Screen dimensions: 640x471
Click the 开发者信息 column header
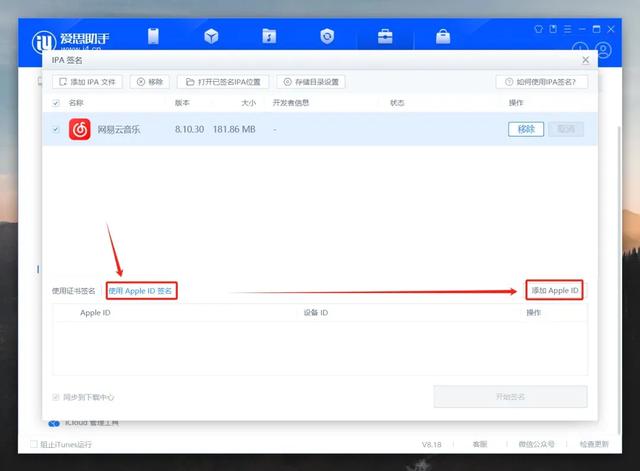click(291, 103)
